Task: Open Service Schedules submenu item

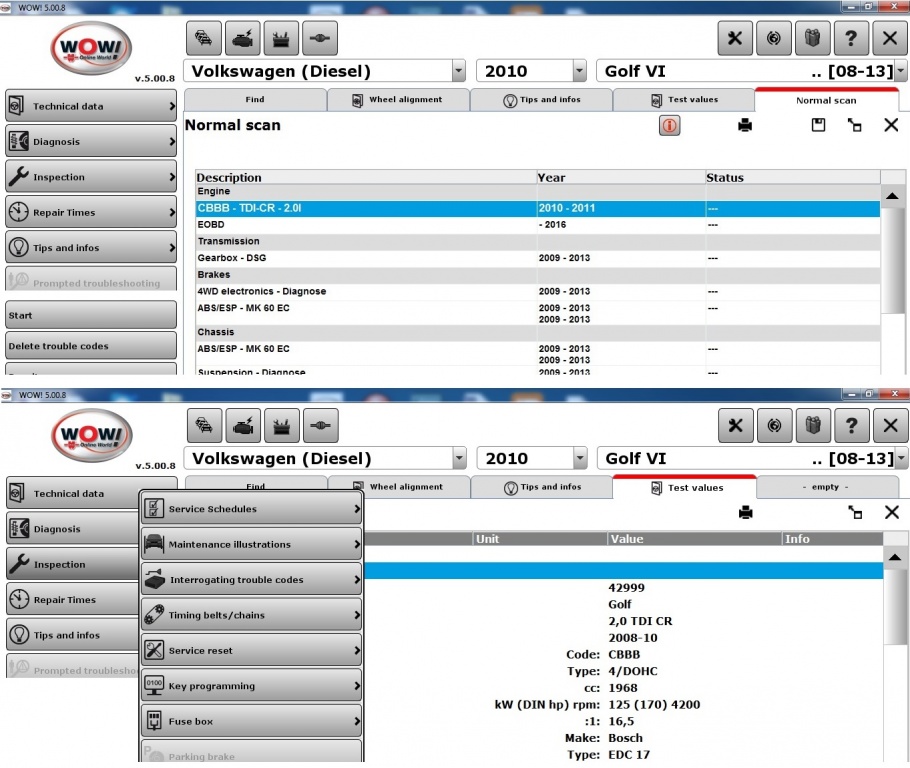Action: point(251,509)
